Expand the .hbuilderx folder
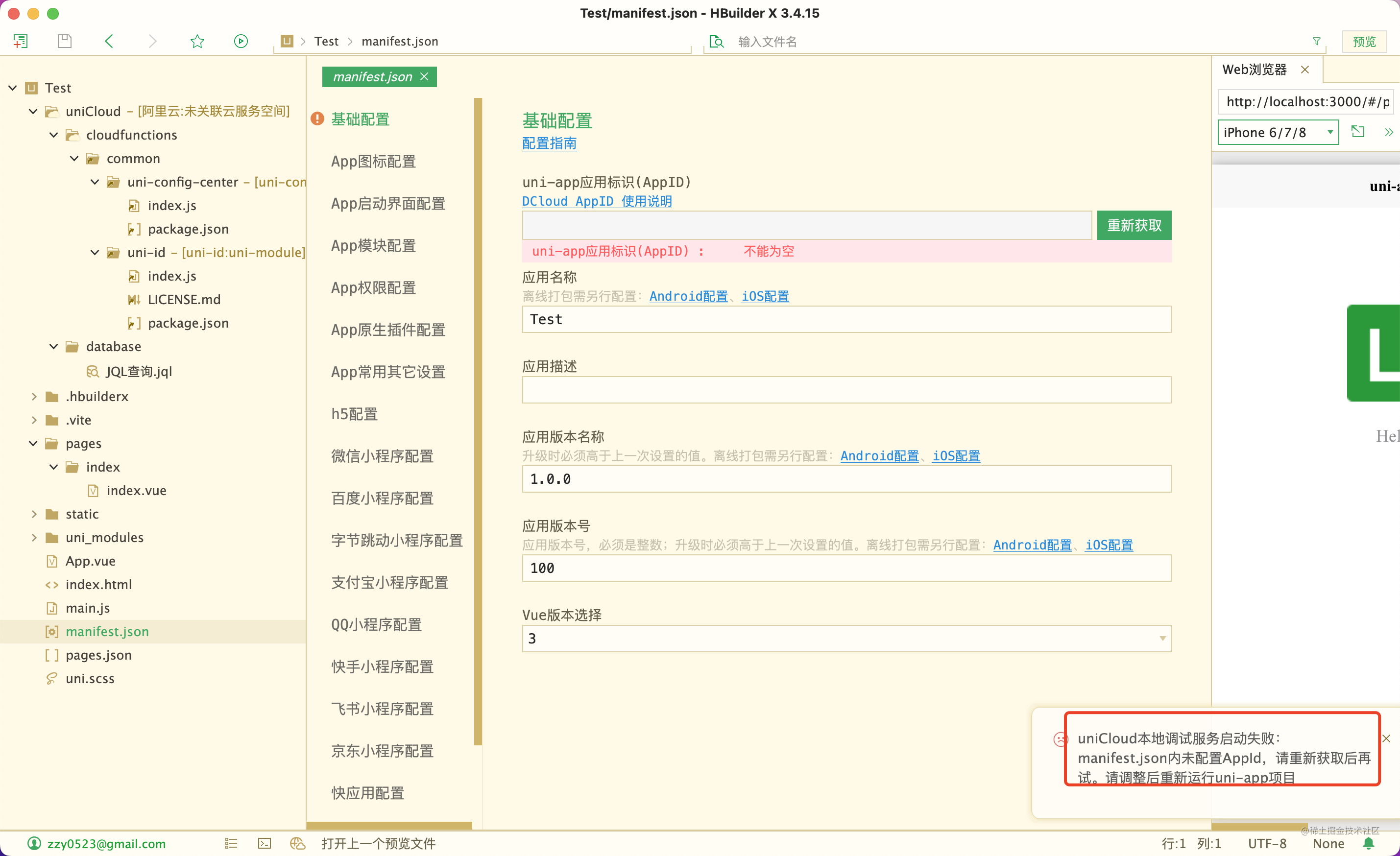 (x=33, y=396)
